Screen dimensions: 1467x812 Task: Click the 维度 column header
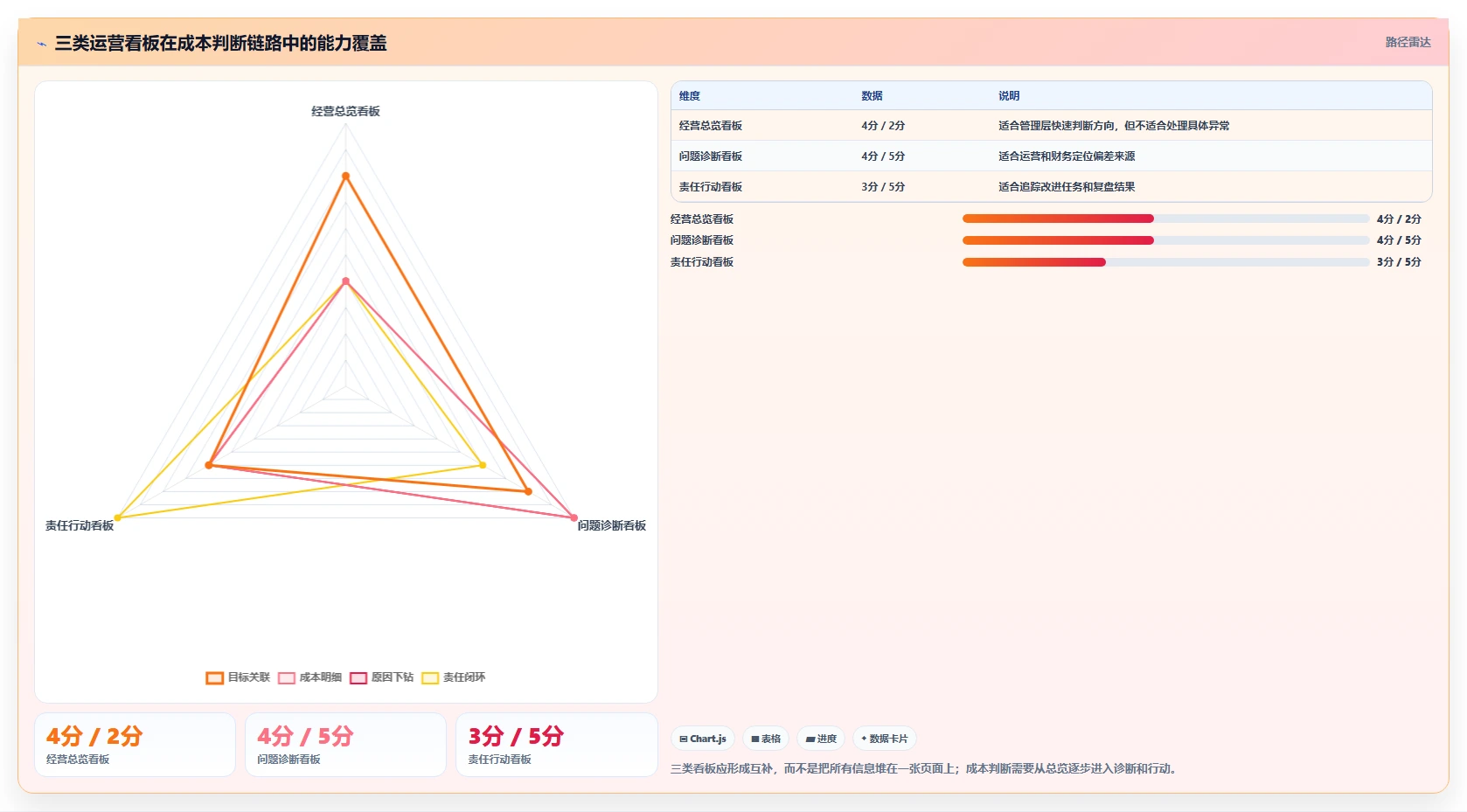tap(690, 96)
